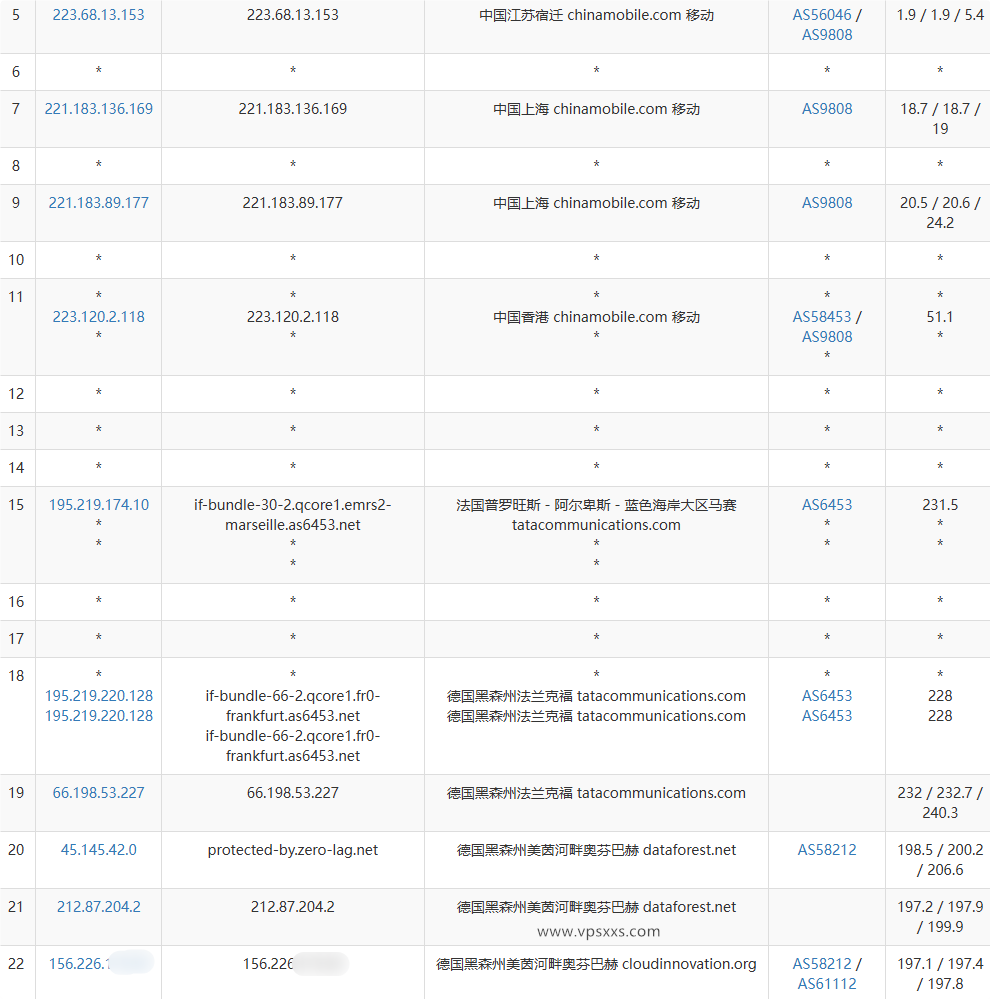Click IP link 195.219.174.10 on hop 15
This screenshot has height=999, width=990.
coord(97,505)
